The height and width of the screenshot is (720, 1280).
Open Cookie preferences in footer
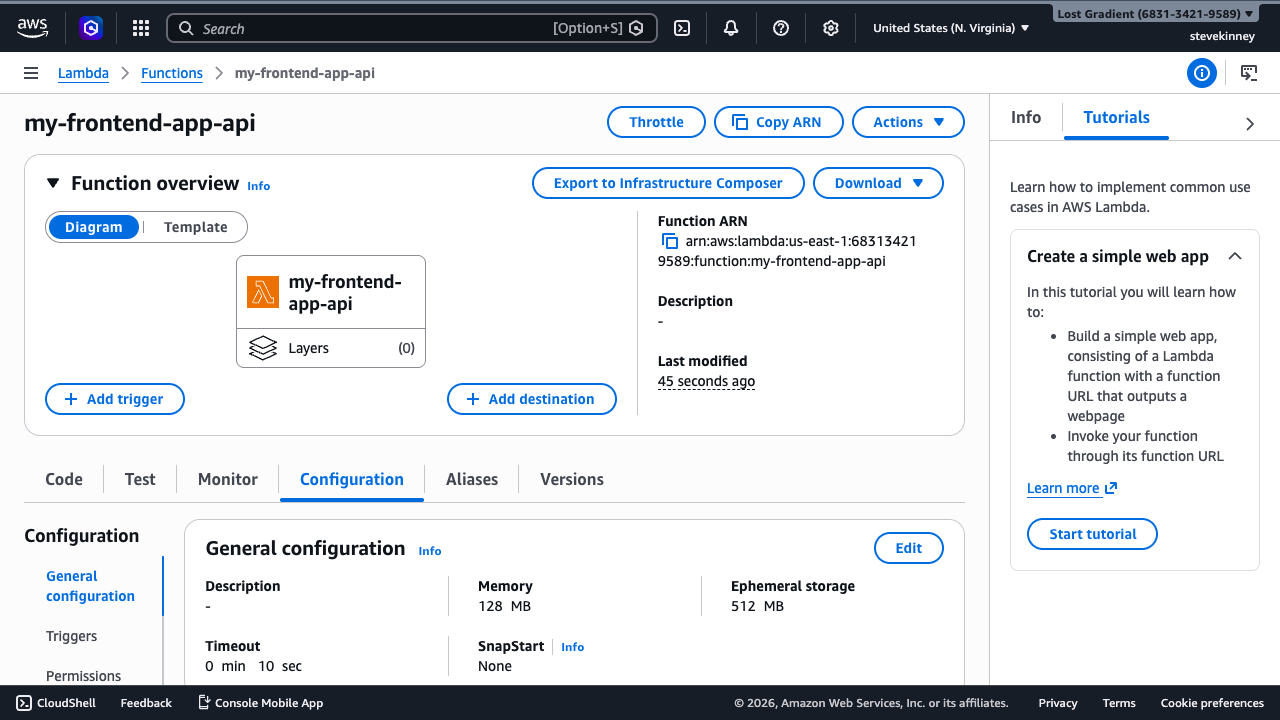tap(1212, 703)
